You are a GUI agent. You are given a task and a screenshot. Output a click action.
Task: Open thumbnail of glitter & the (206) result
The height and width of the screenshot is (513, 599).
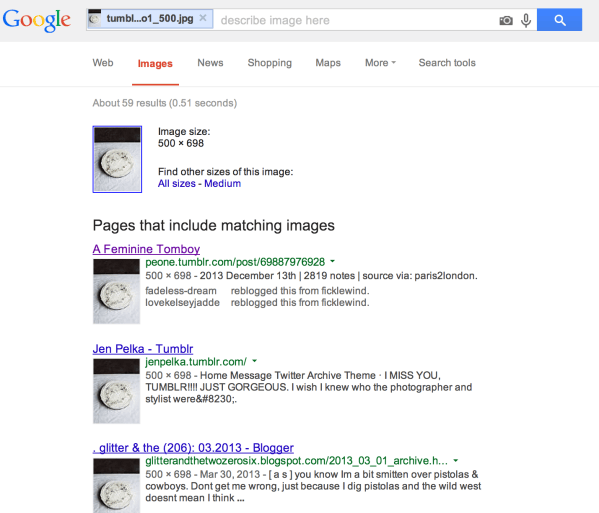(117, 485)
